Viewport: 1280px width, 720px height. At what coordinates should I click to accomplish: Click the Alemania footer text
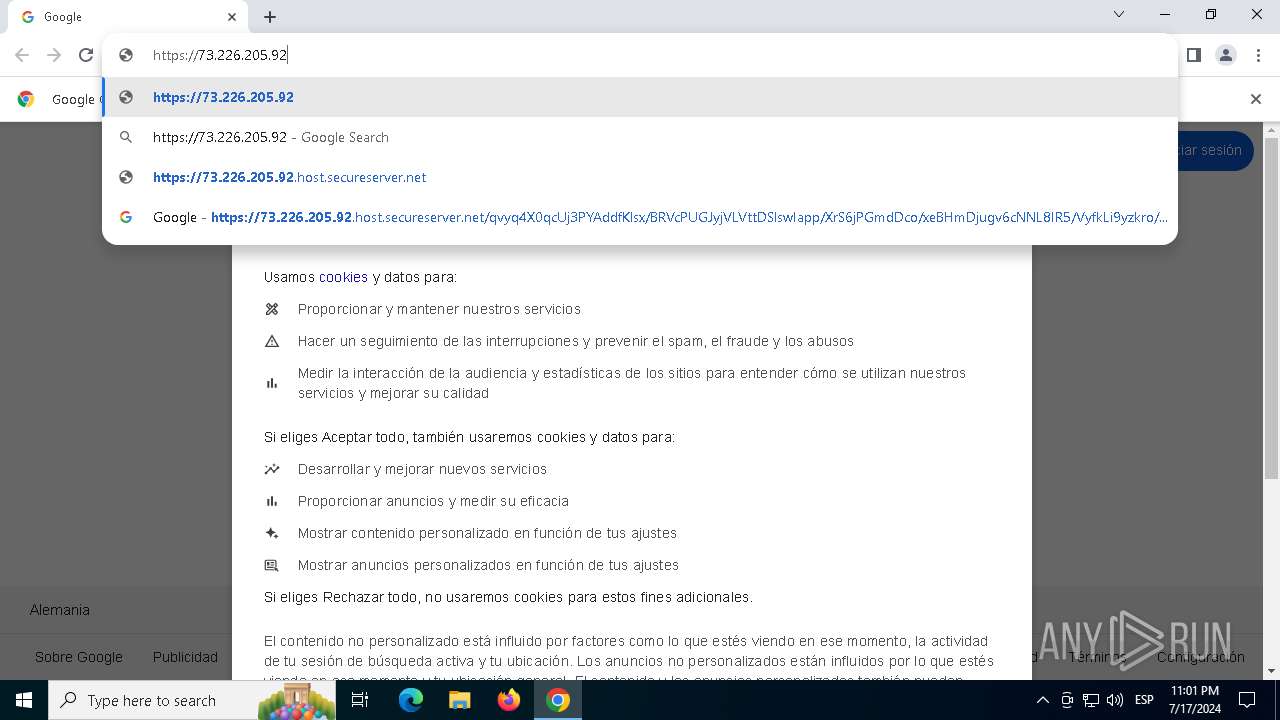click(x=60, y=610)
